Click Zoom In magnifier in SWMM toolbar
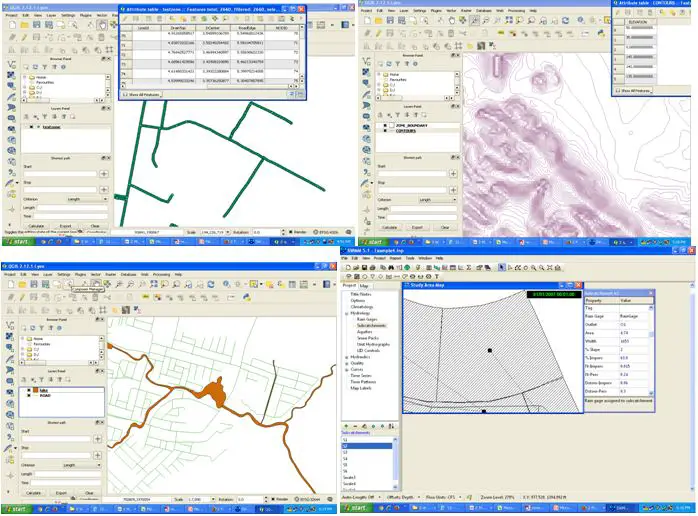698x516 pixels. click(x=533, y=268)
